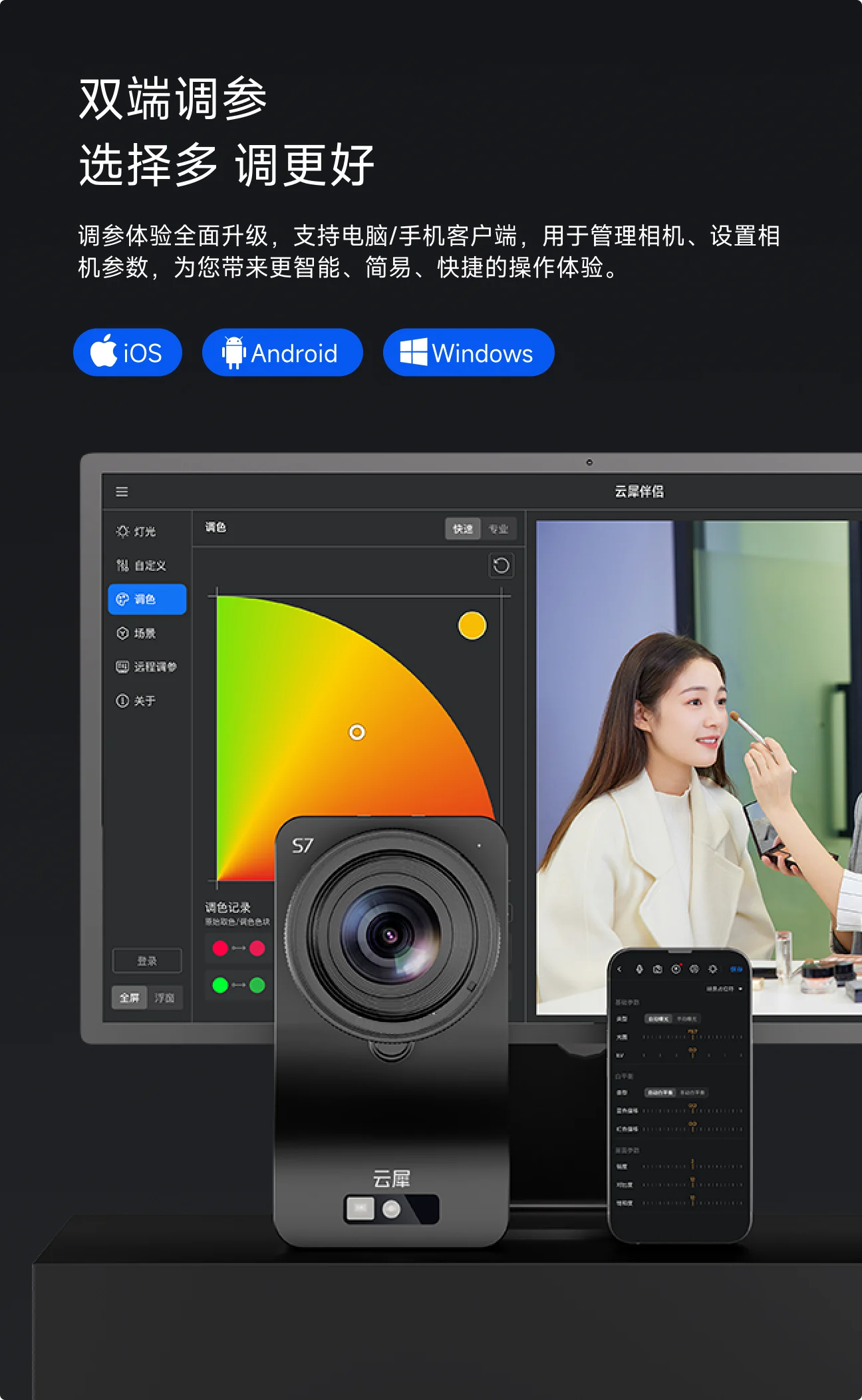Open the 关于 about page in the sidebar
Screen dimensions: 862x1400
click(136, 701)
